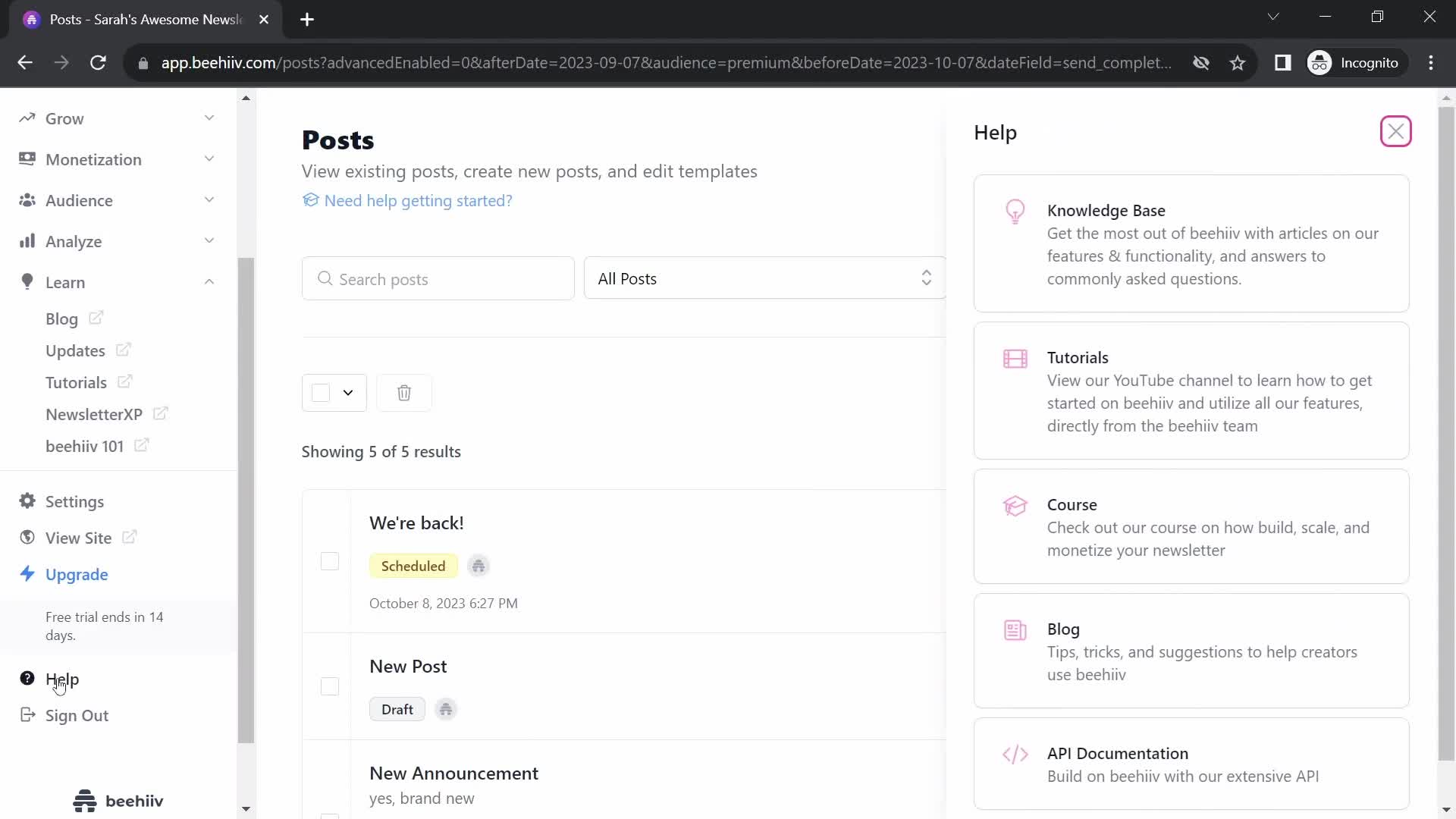
Task: Check the 'We're back!' post checkbox
Action: (329, 561)
